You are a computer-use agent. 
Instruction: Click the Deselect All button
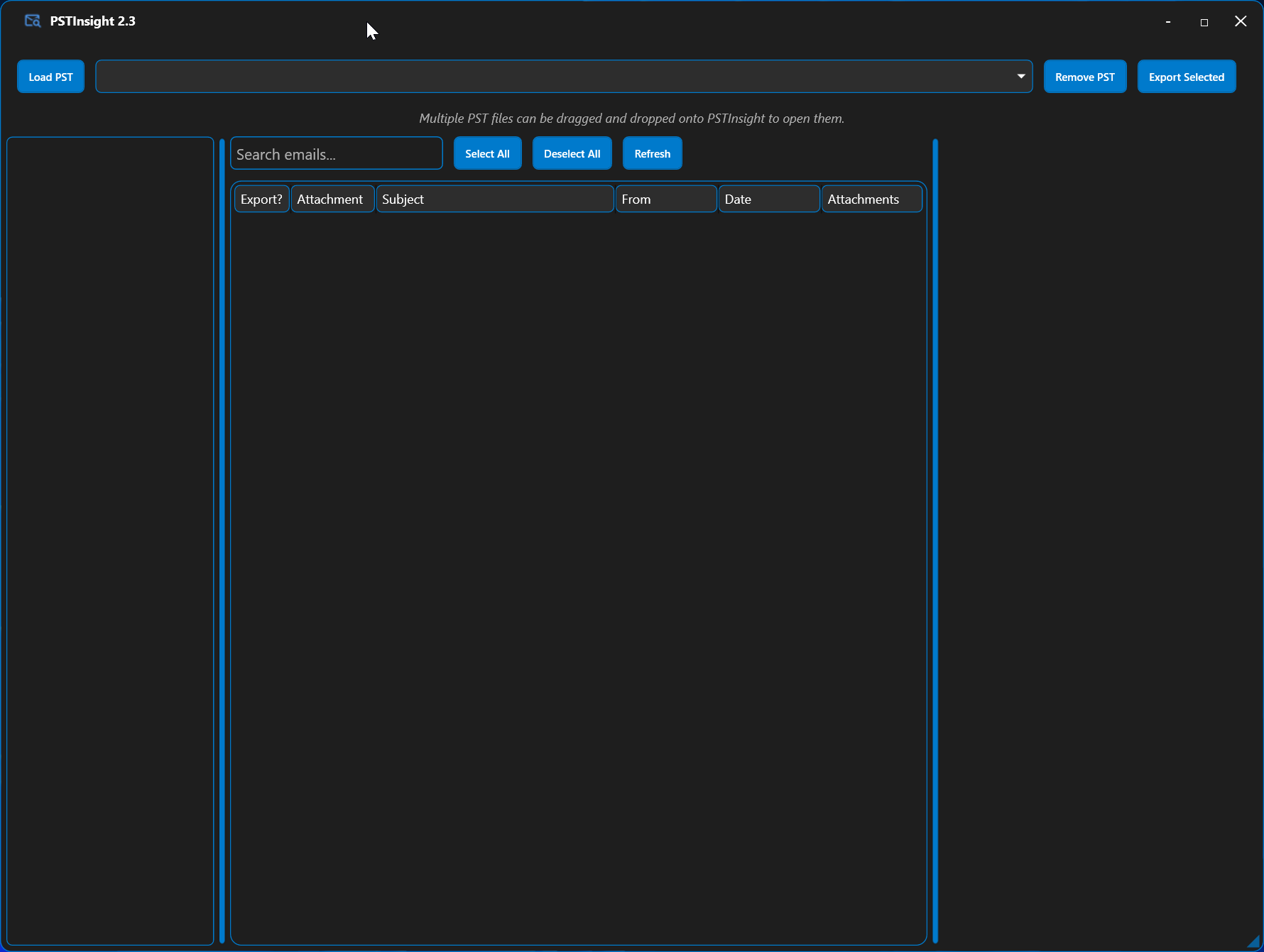click(572, 153)
